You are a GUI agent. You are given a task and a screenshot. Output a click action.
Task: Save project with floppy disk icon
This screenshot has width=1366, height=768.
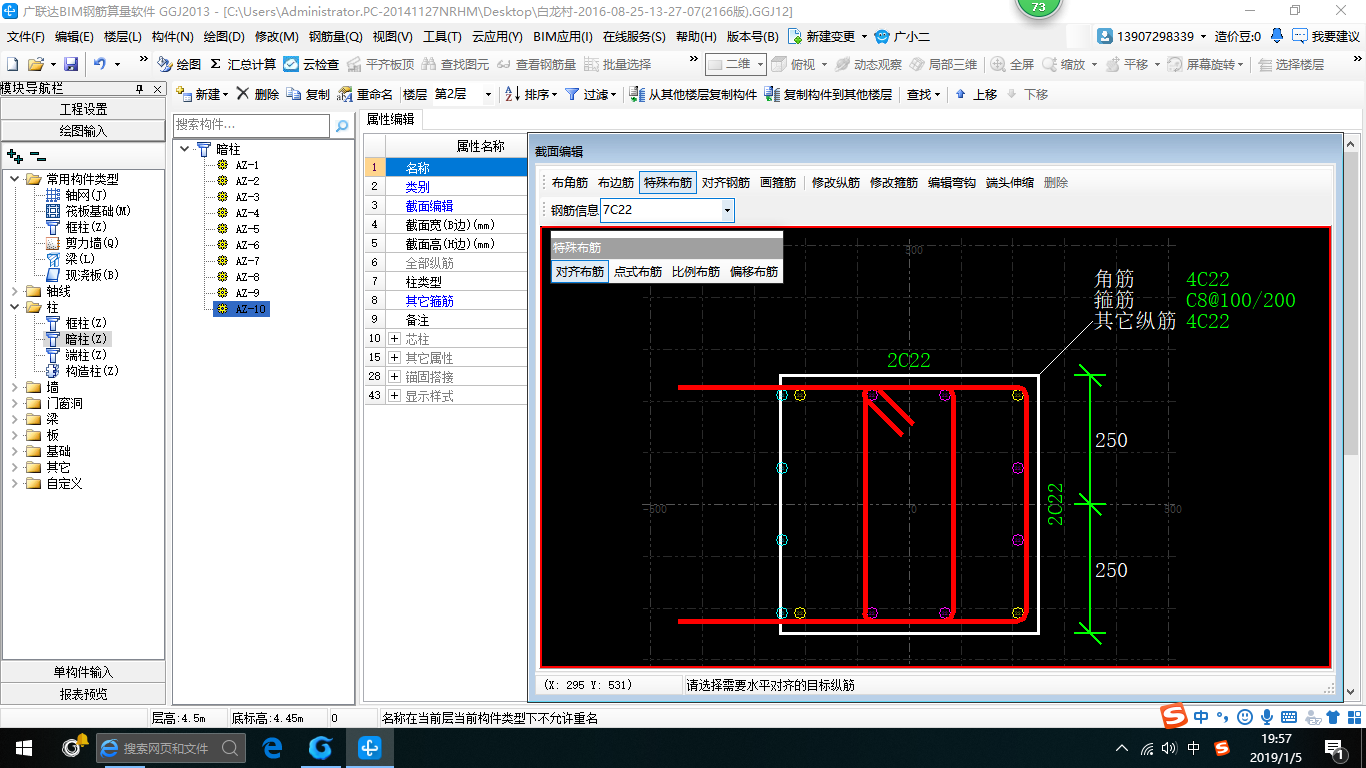71,64
